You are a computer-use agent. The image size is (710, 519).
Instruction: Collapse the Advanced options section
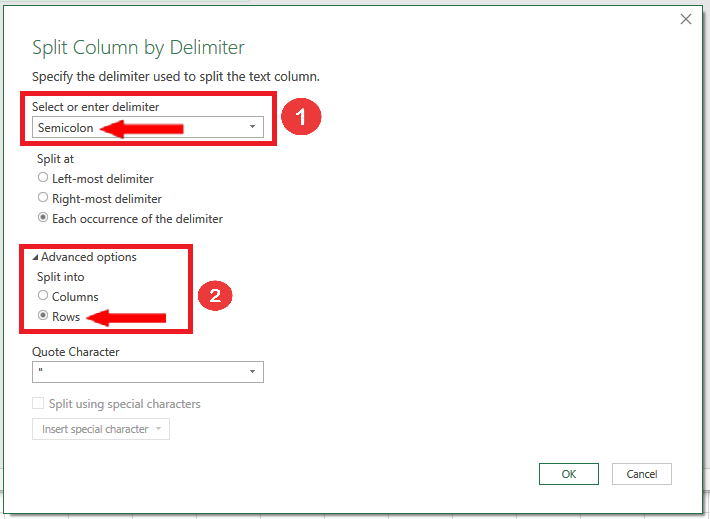(36, 257)
